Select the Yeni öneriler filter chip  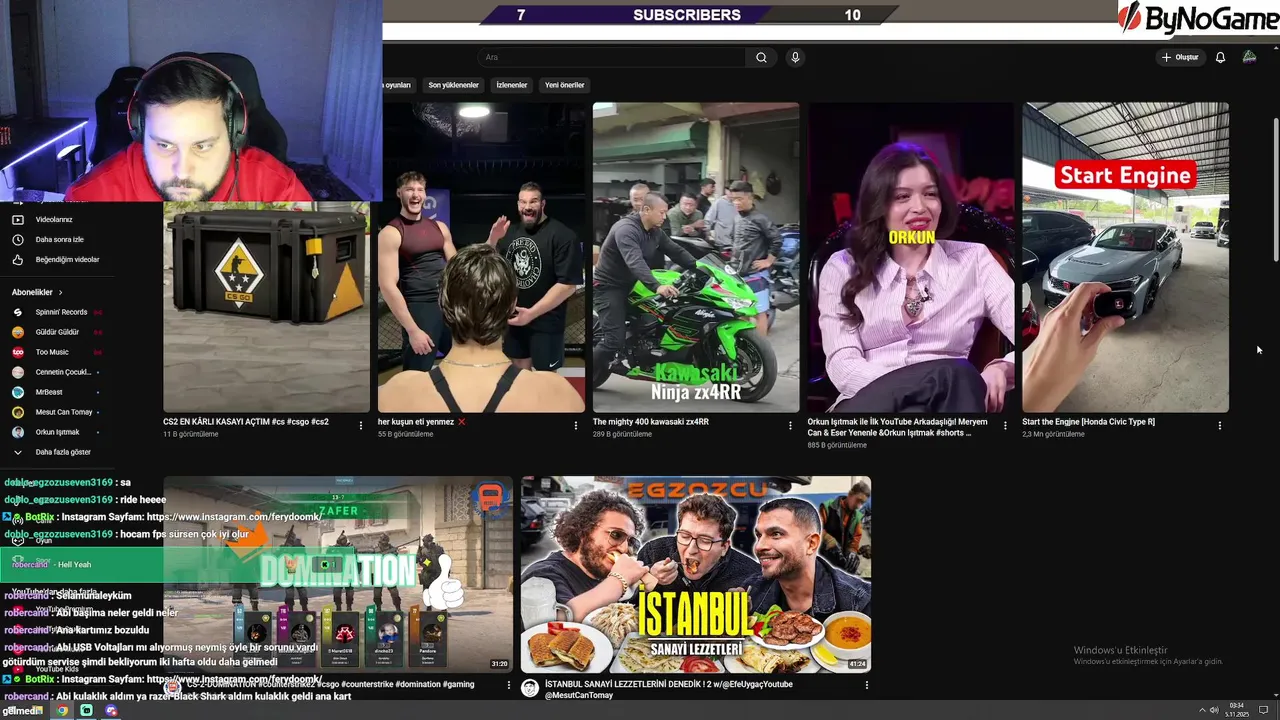(x=564, y=85)
